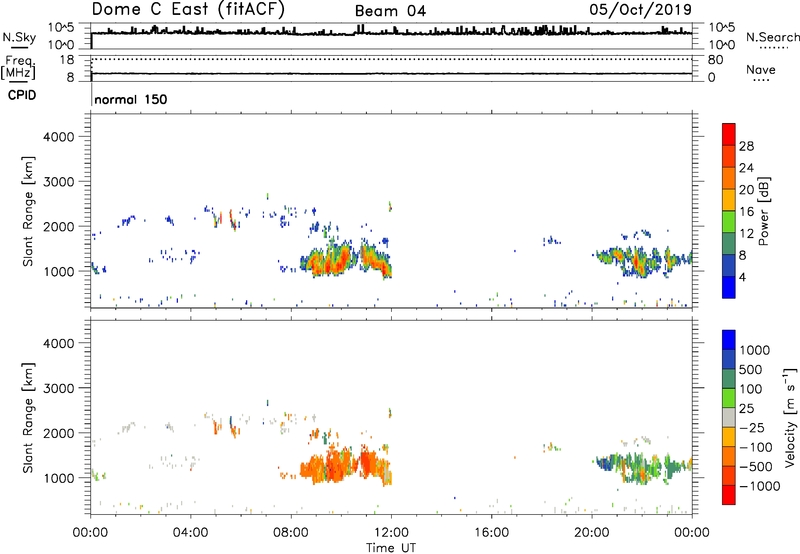The image size is (800, 554).
Task: Click the 'Velocity [m s-1]' colorbar label
Action: point(790,417)
